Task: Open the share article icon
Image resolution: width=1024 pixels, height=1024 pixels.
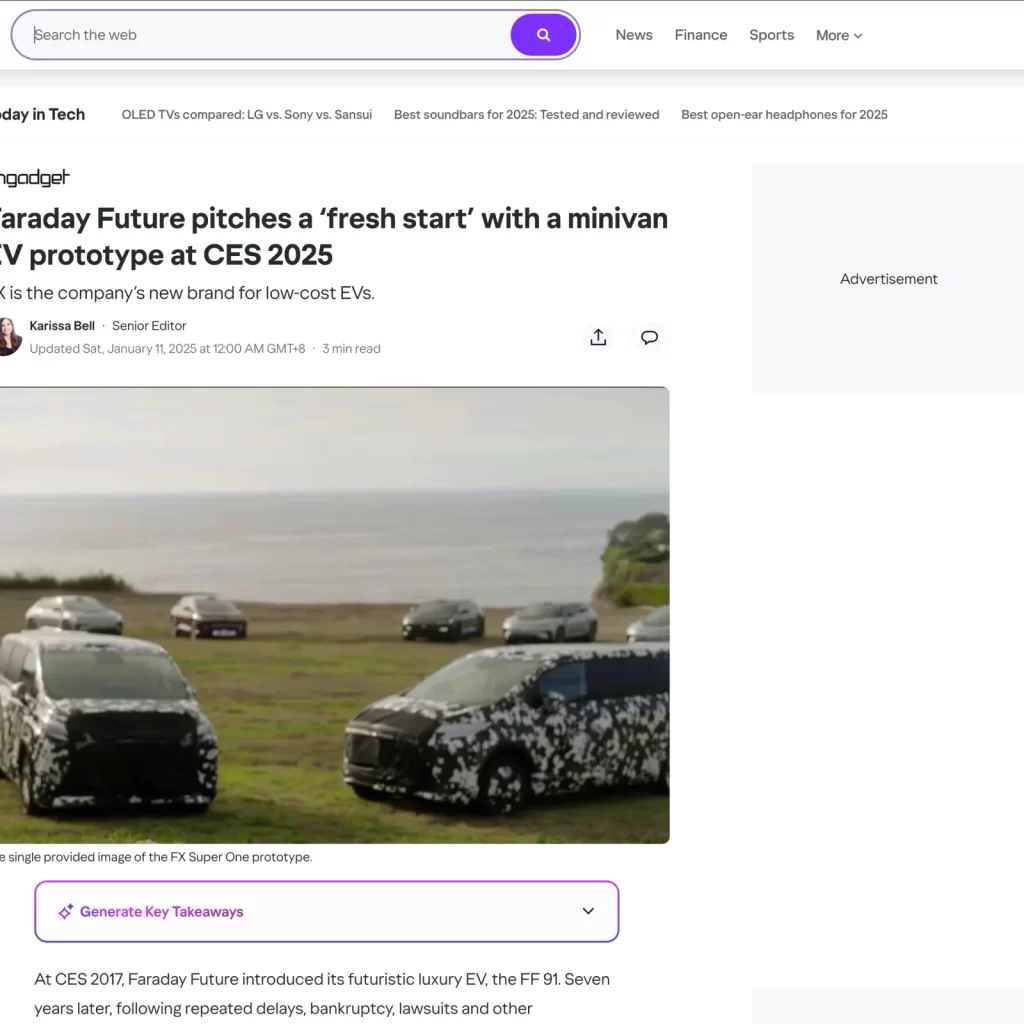Action: click(598, 338)
